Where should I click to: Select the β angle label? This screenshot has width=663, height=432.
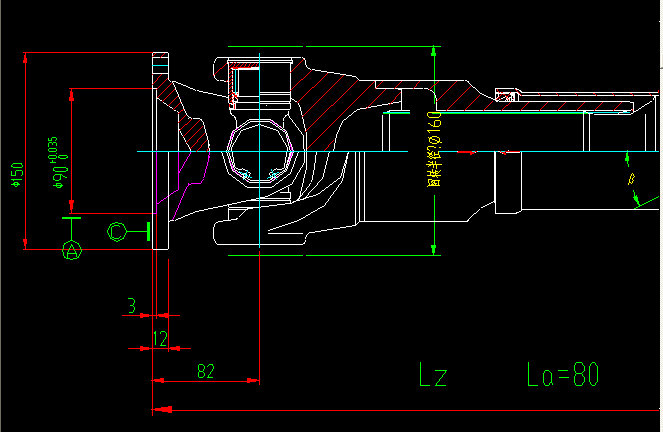(630, 180)
